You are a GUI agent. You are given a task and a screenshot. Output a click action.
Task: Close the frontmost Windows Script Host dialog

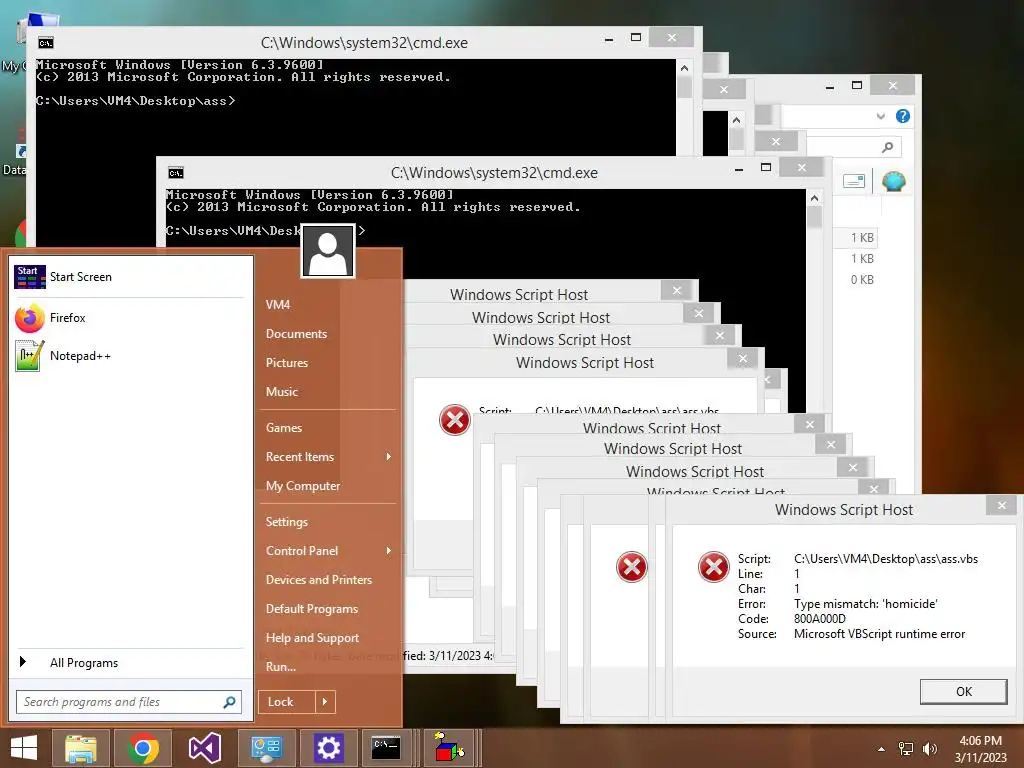(1002, 505)
